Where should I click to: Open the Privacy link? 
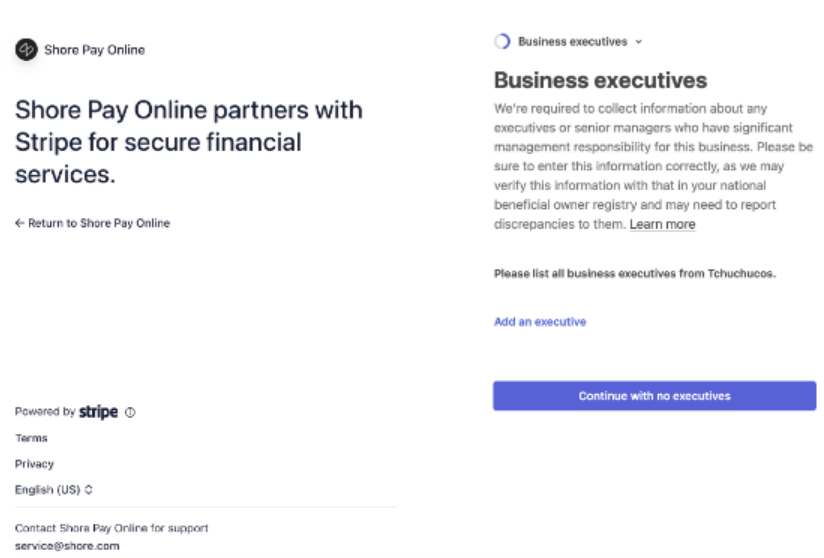pos(34,464)
